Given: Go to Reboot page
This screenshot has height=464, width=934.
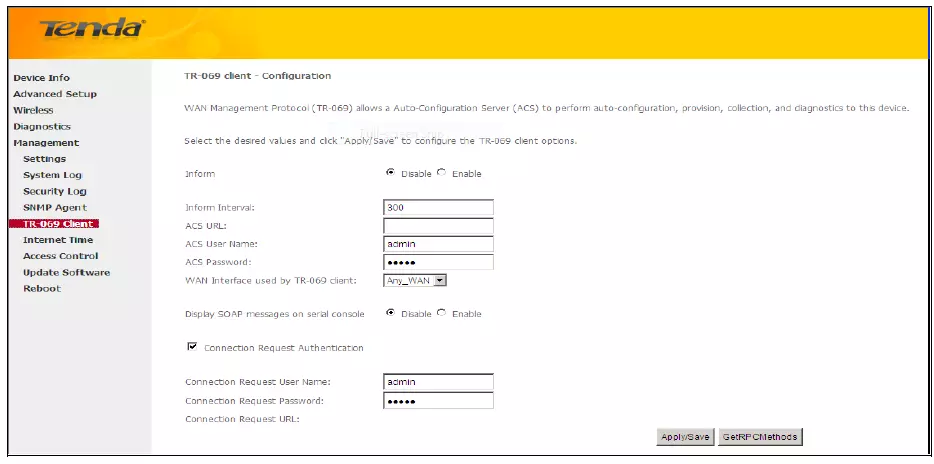Looking at the screenshot, I should tap(42, 289).
